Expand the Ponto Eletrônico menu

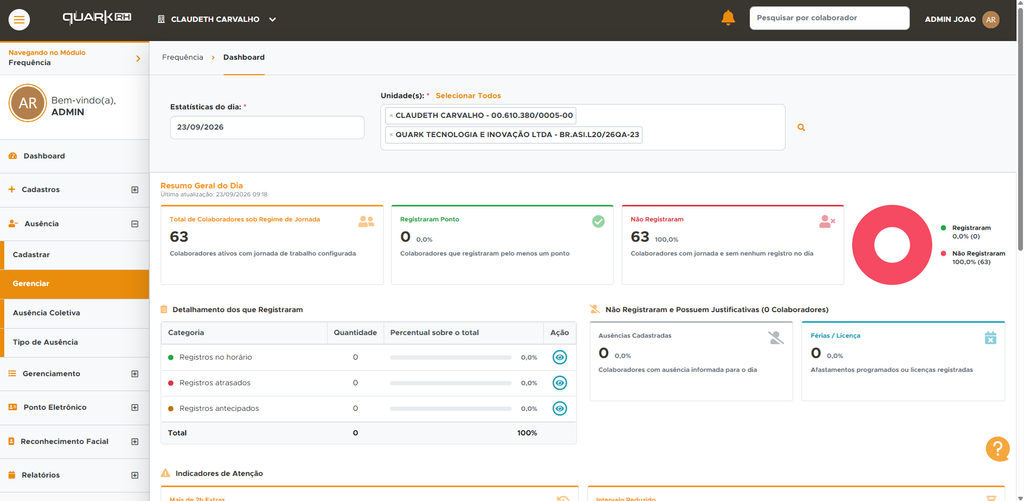(135, 408)
